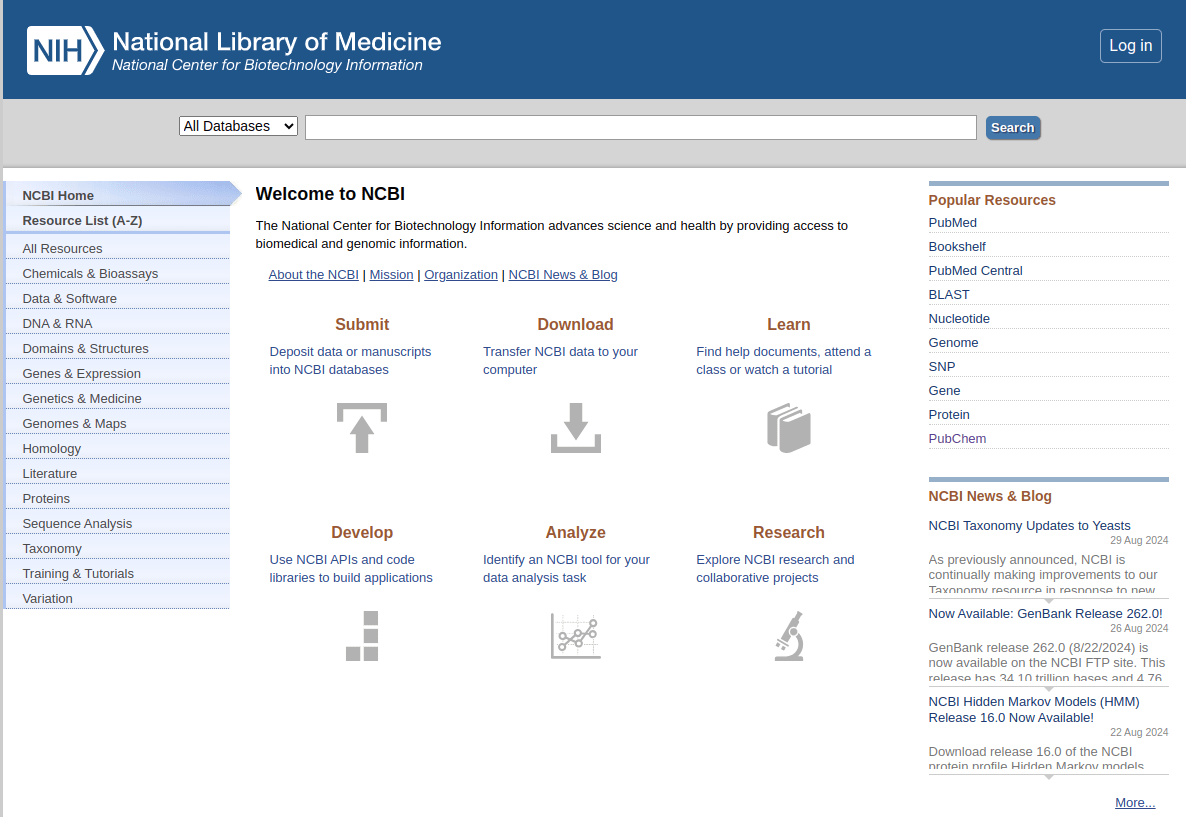This screenshot has height=817, width=1186.
Task: Open Genome resource link
Action: point(953,342)
